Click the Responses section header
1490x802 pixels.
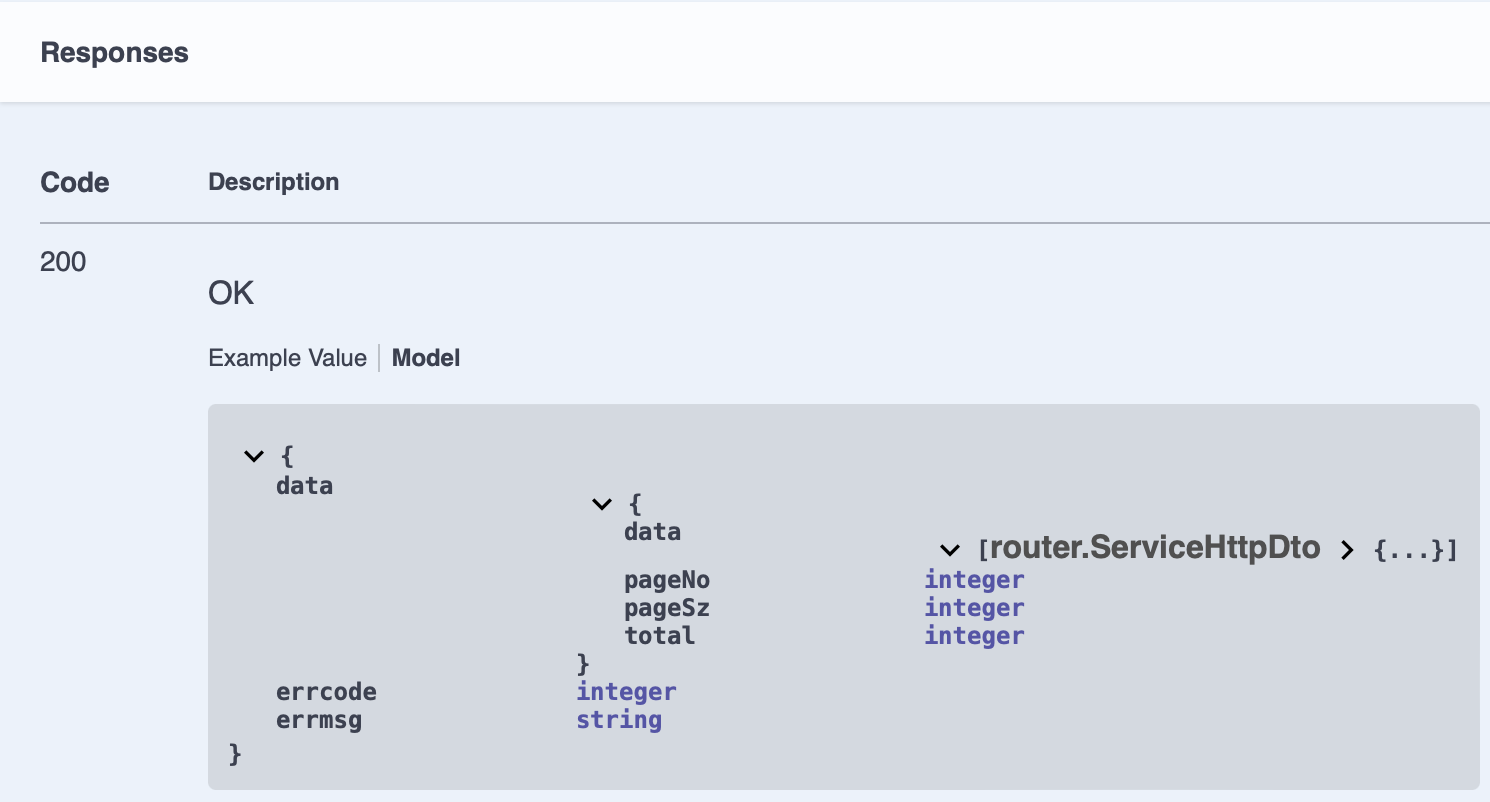tap(115, 52)
